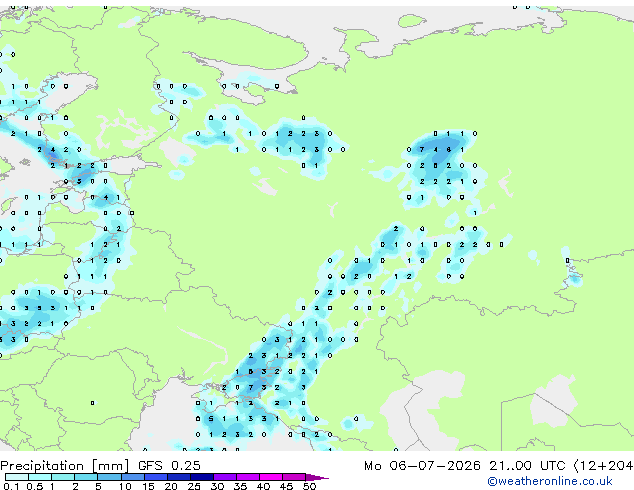This screenshot has width=634, height=490.
Task: Select the 0.5–1 mm legend swatch
Action: tap(40, 477)
